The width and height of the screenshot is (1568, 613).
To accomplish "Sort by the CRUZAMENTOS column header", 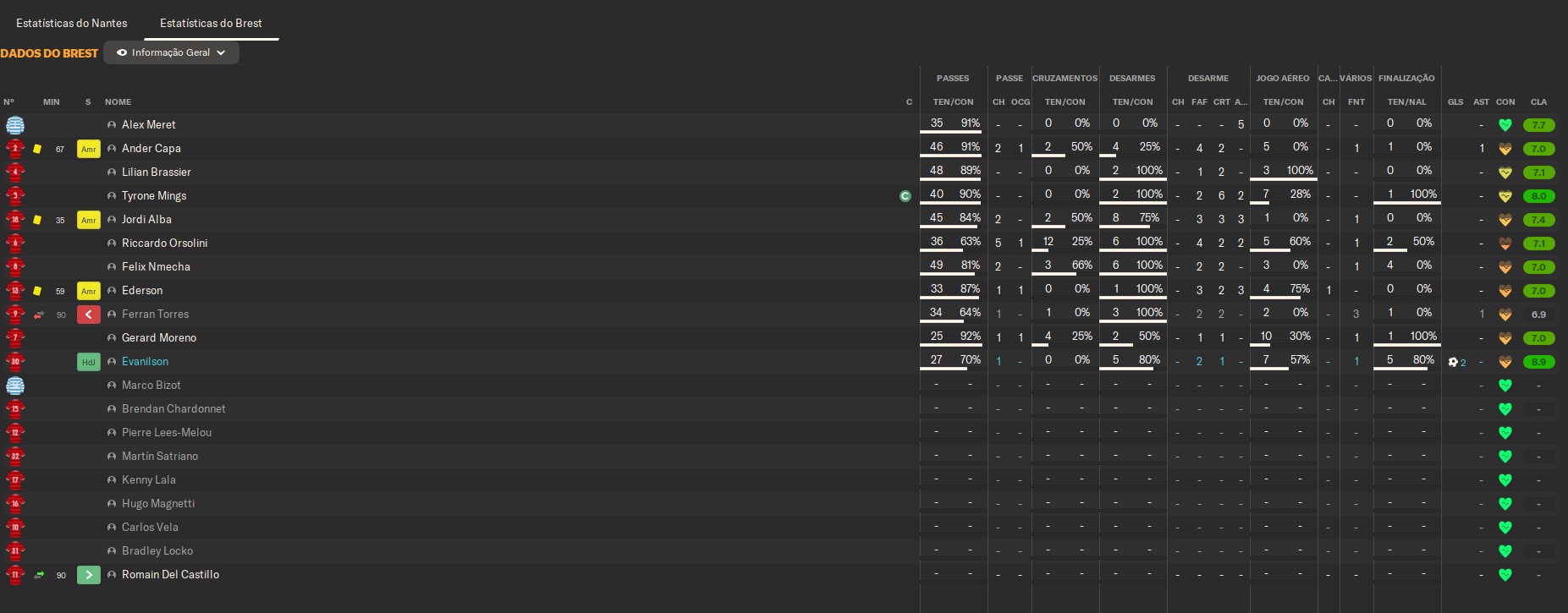I will pyautogui.click(x=1065, y=78).
